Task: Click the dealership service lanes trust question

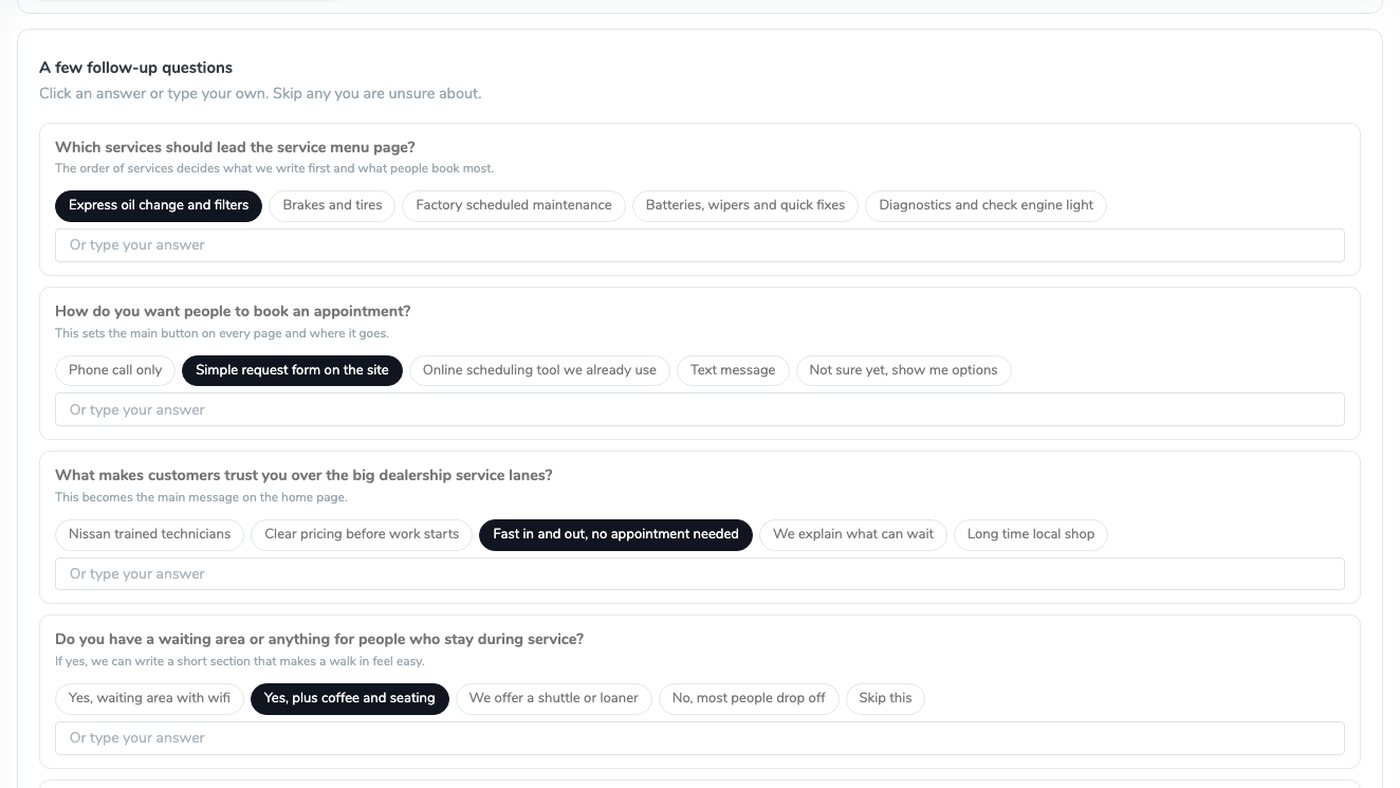Action: click(x=304, y=475)
